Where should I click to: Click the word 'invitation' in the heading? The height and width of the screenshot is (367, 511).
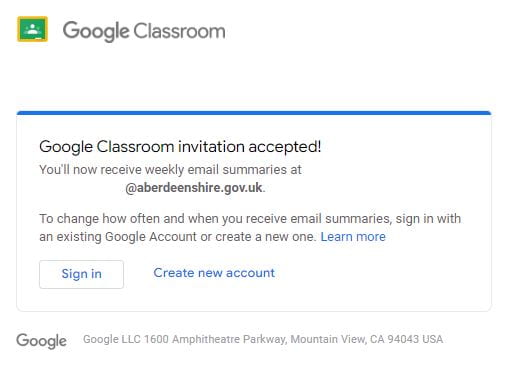(x=211, y=147)
